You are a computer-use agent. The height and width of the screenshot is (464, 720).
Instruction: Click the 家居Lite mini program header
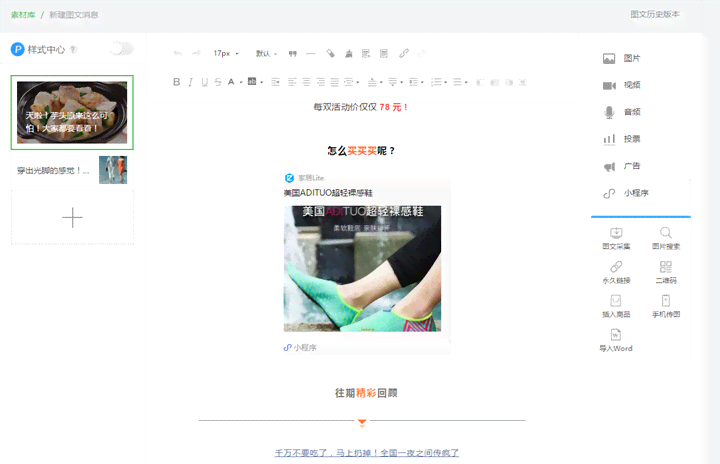pyautogui.click(x=304, y=178)
